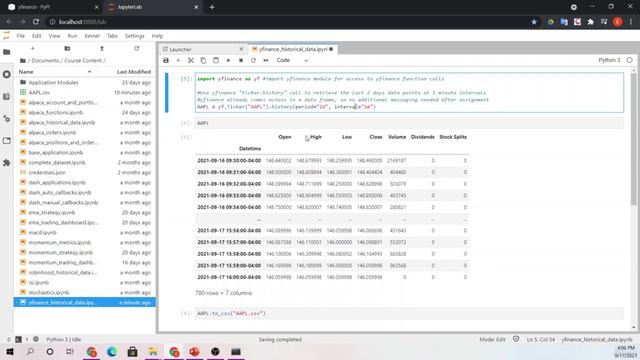Screen dimensions: 640x360
Task: Select the AAPL.csv file
Action: pos(85,93)
